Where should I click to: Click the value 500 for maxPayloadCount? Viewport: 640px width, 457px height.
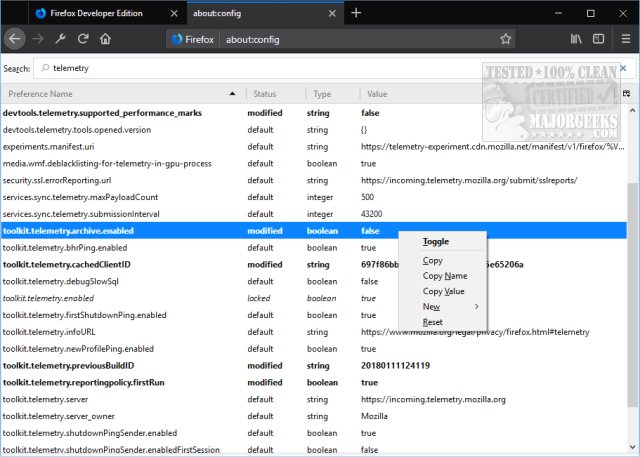point(367,197)
